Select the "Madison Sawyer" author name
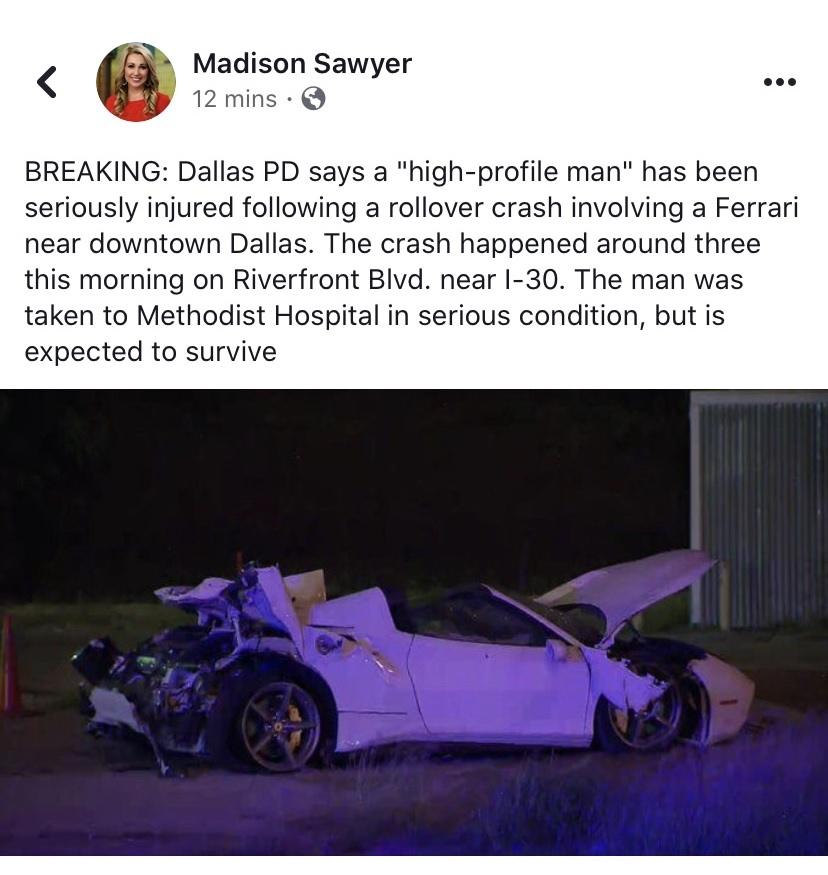 click(x=302, y=64)
